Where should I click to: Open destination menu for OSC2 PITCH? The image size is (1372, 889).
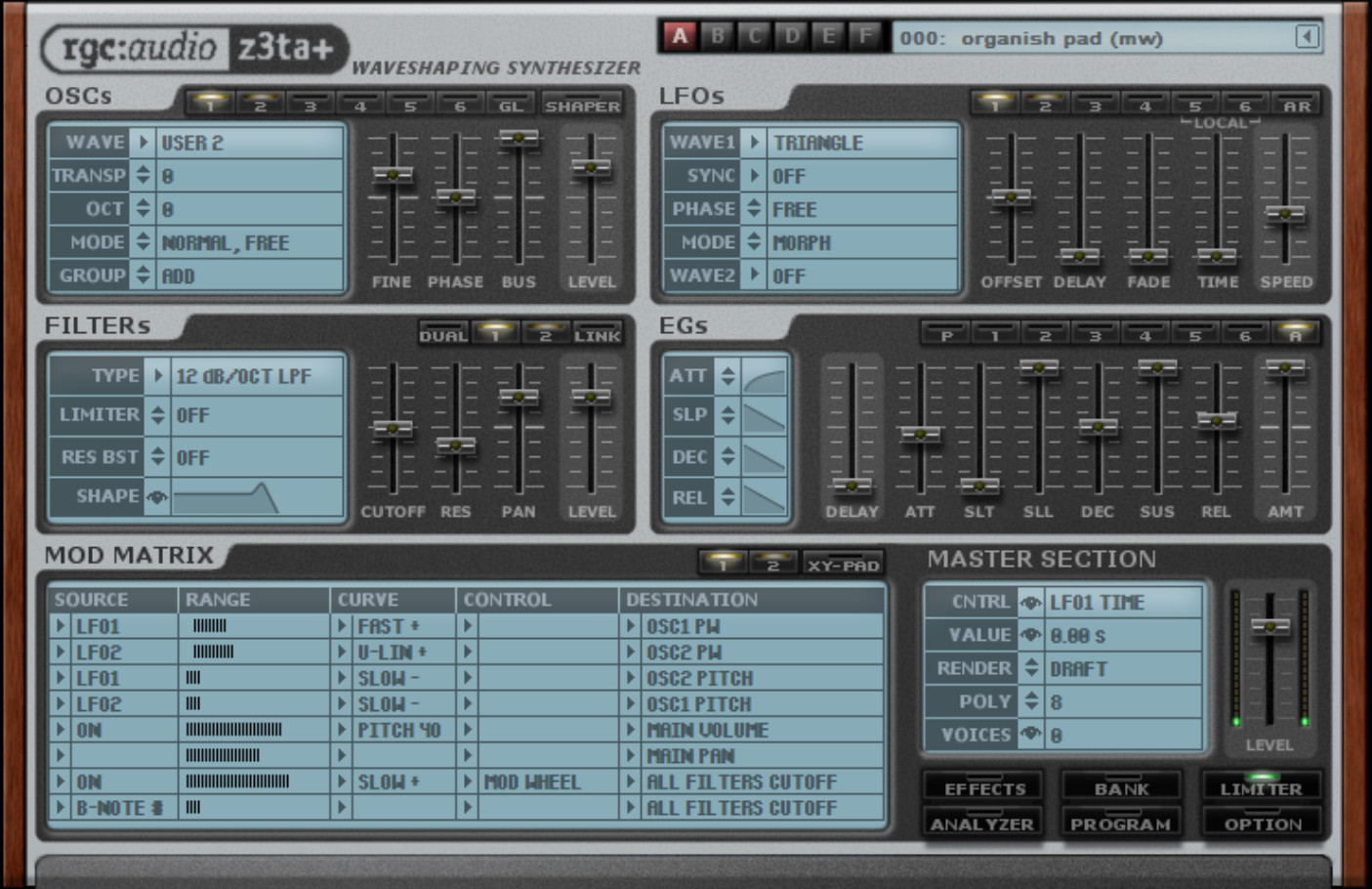pyautogui.click(x=631, y=678)
